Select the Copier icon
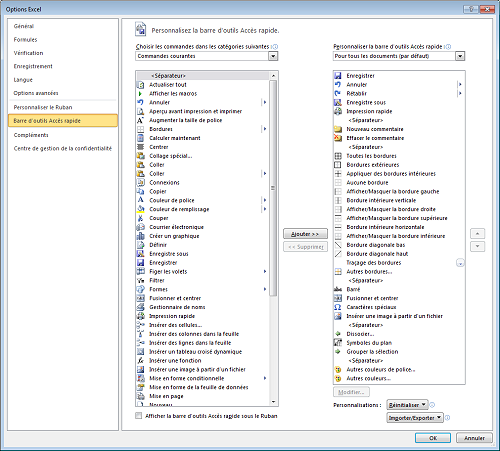 click(141, 192)
